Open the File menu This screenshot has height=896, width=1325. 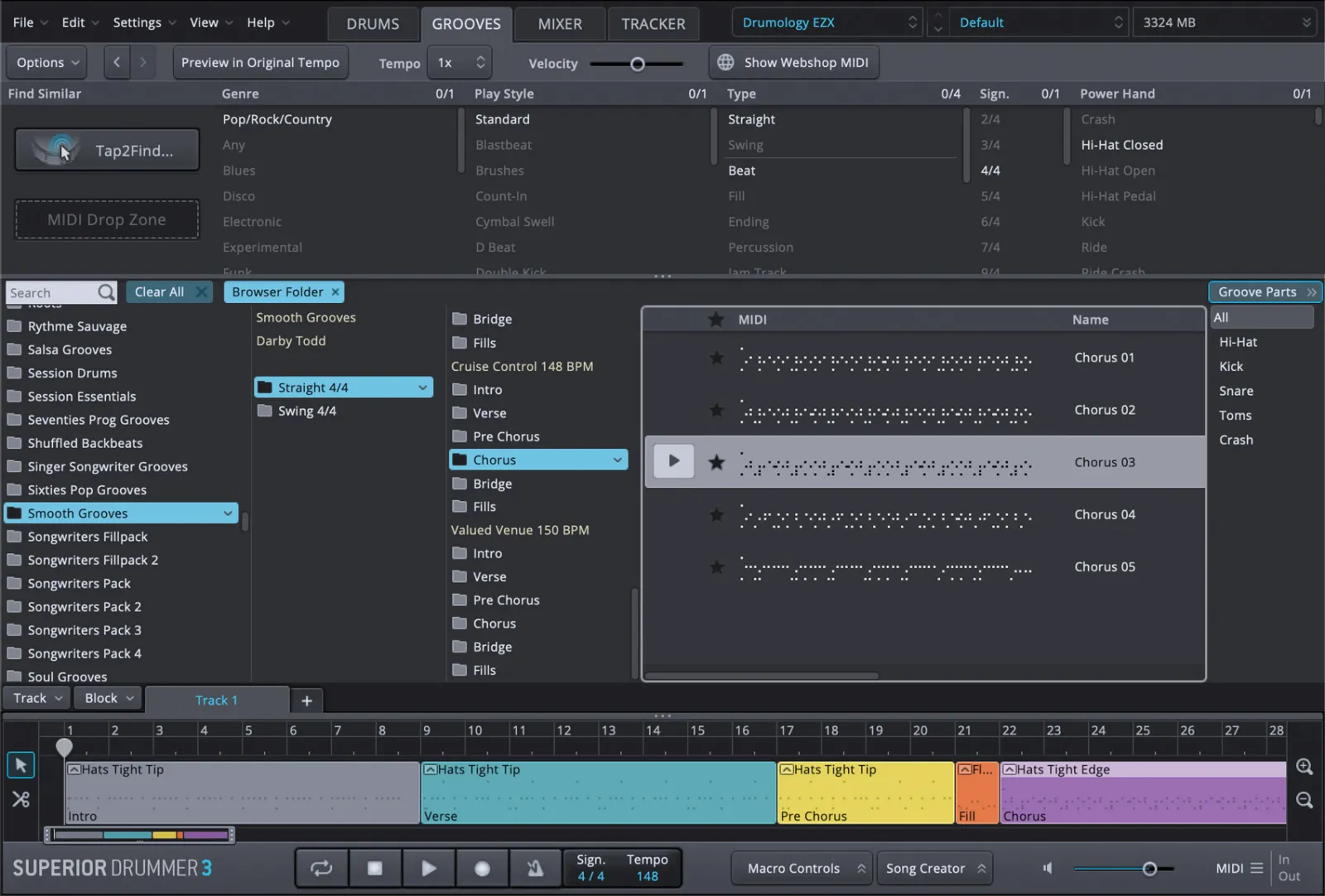(x=30, y=22)
